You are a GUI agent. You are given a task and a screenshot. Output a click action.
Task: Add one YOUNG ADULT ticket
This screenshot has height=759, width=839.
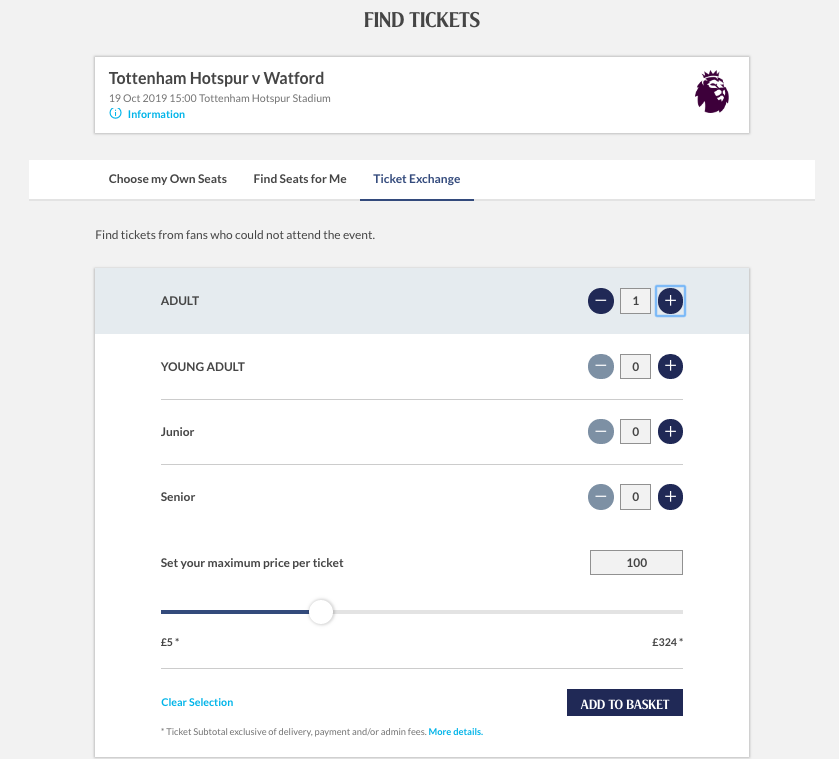tap(671, 367)
